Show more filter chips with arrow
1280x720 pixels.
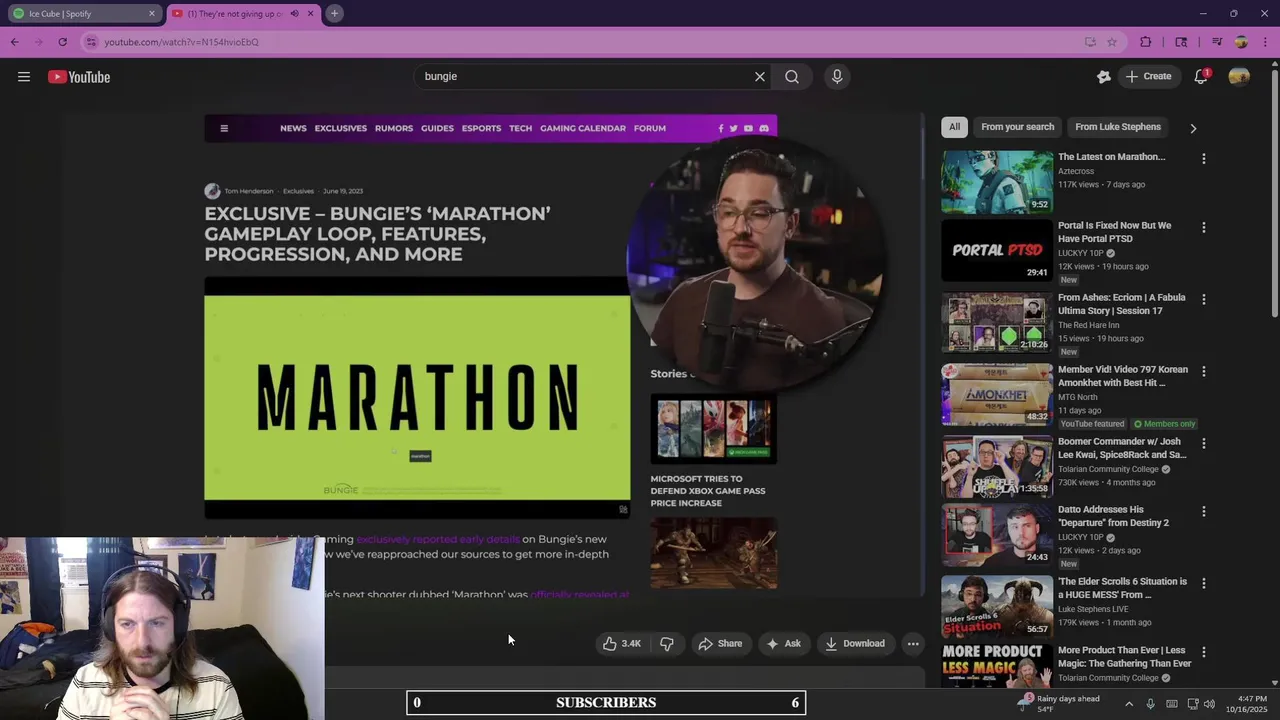coord(1192,128)
